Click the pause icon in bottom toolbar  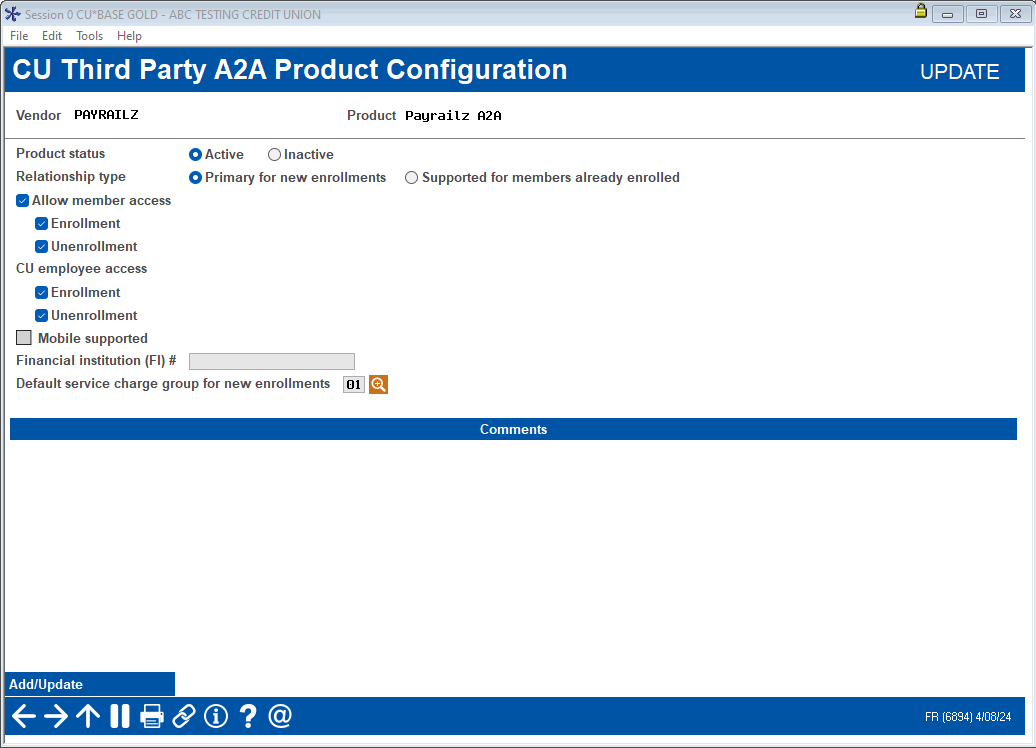tap(120, 716)
